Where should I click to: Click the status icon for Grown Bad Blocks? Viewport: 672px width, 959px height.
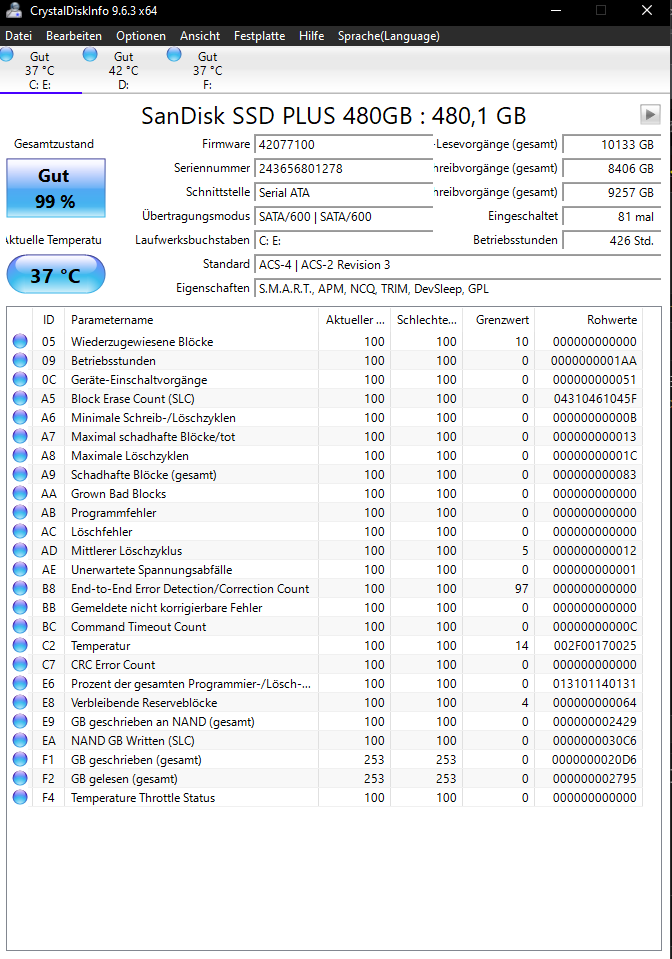pos(20,493)
